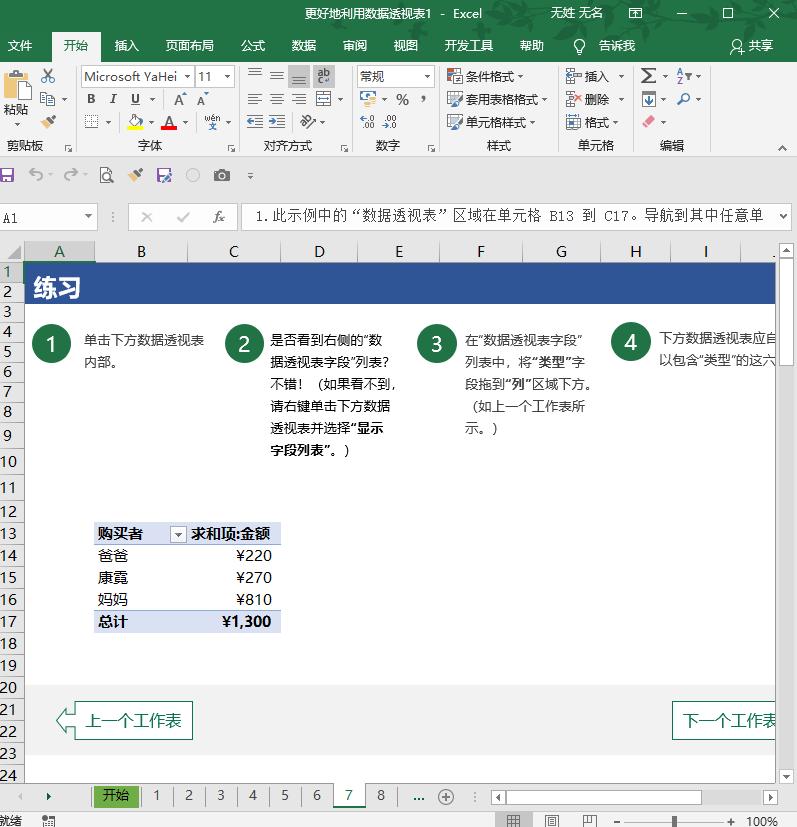Click the accounting number format icon
Screen dimensions: 797x827
[x=368, y=99]
